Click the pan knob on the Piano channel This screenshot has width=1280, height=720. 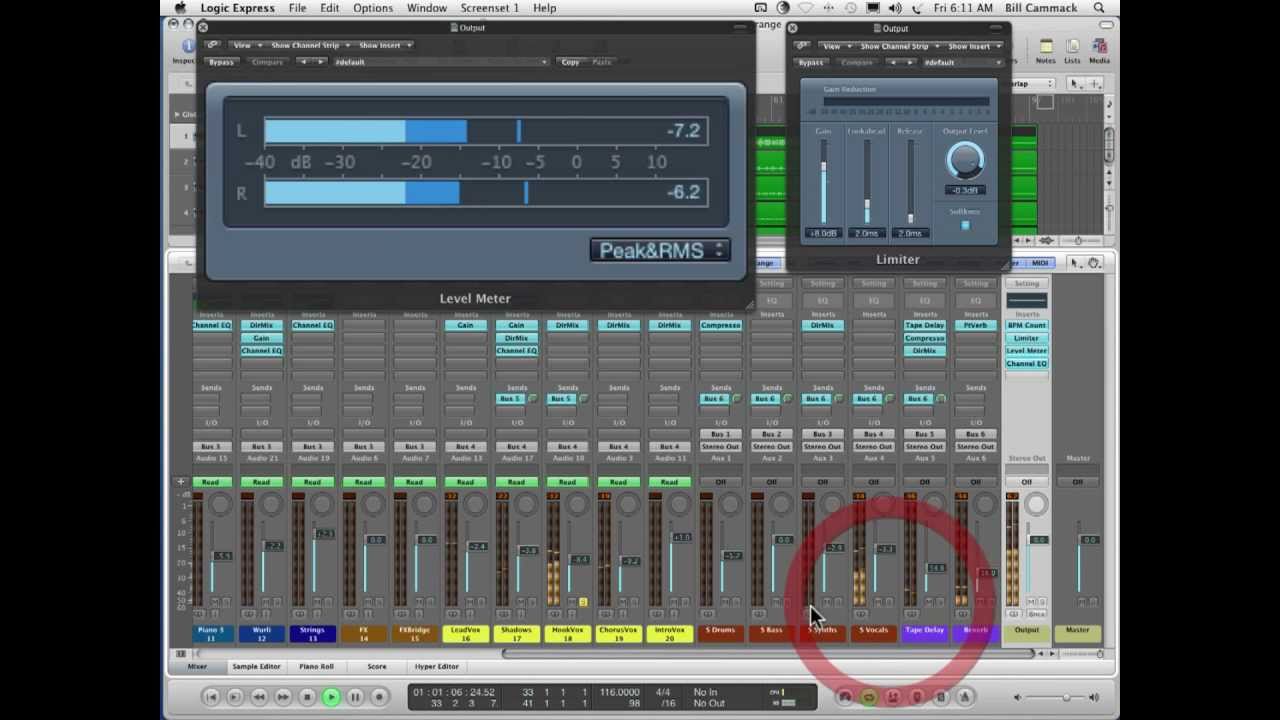220,504
